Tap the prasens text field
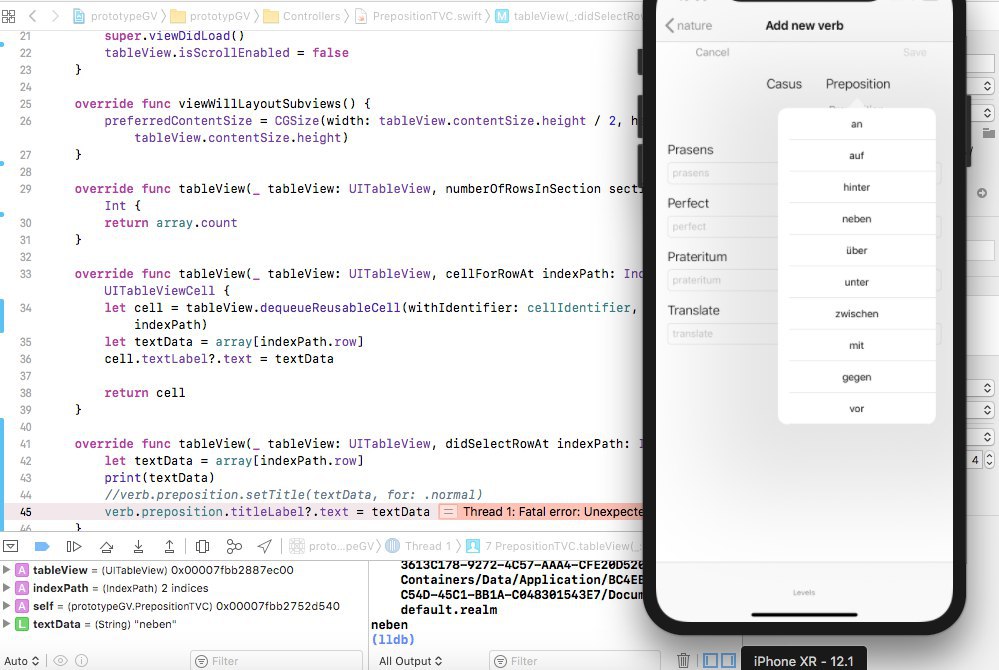The width and height of the screenshot is (999, 670). (x=722, y=173)
